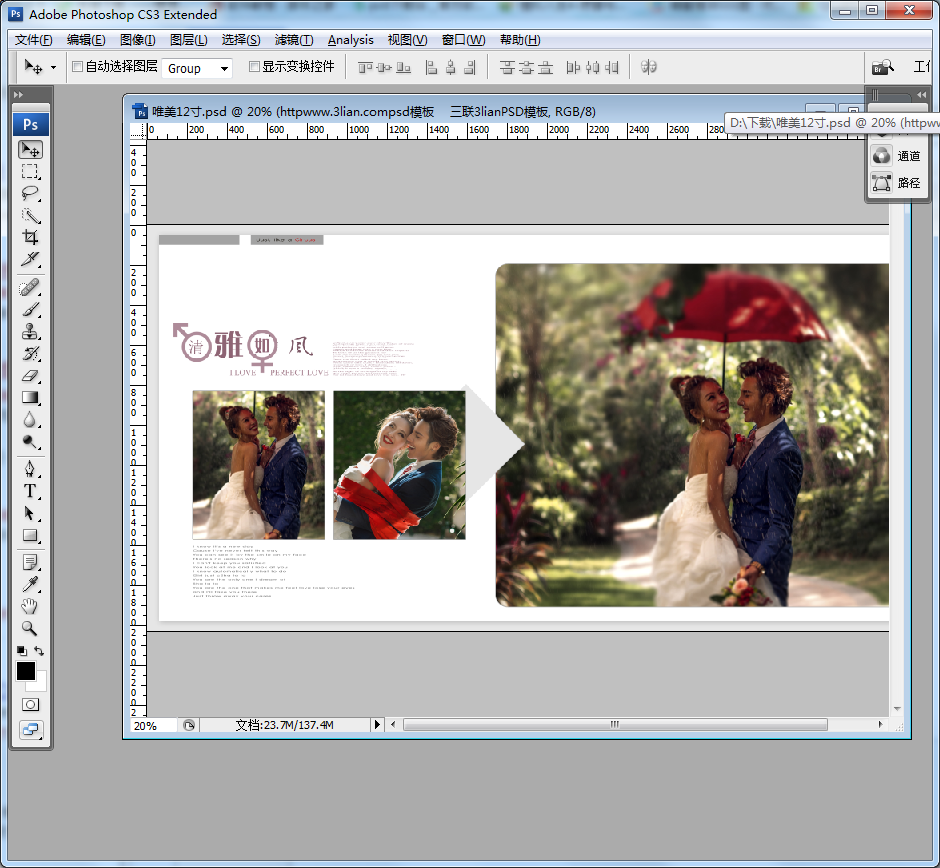940x868 pixels.
Task: Open the 图层(L) menu
Action: coord(188,40)
